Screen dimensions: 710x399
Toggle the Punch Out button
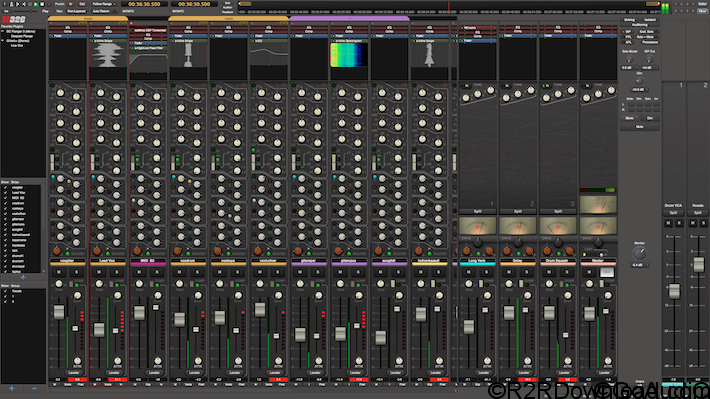[x=82, y=4]
